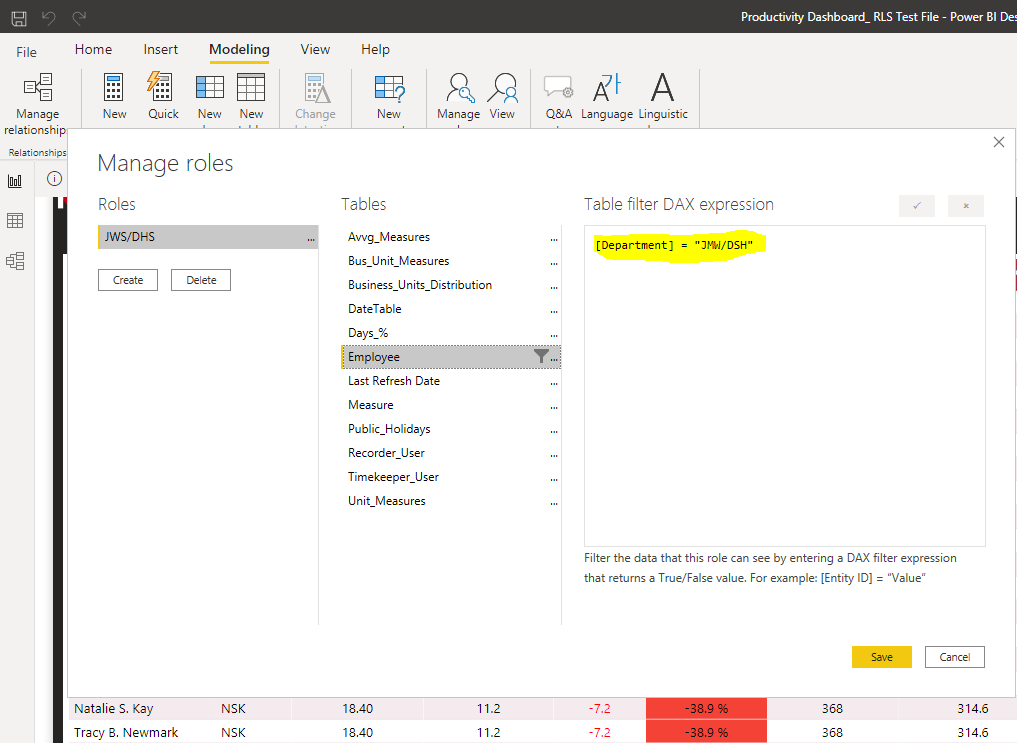The width and height of the screenshot is (1017, 743).
Task: Click the View as roles icon
Action: tap(502, 88)
